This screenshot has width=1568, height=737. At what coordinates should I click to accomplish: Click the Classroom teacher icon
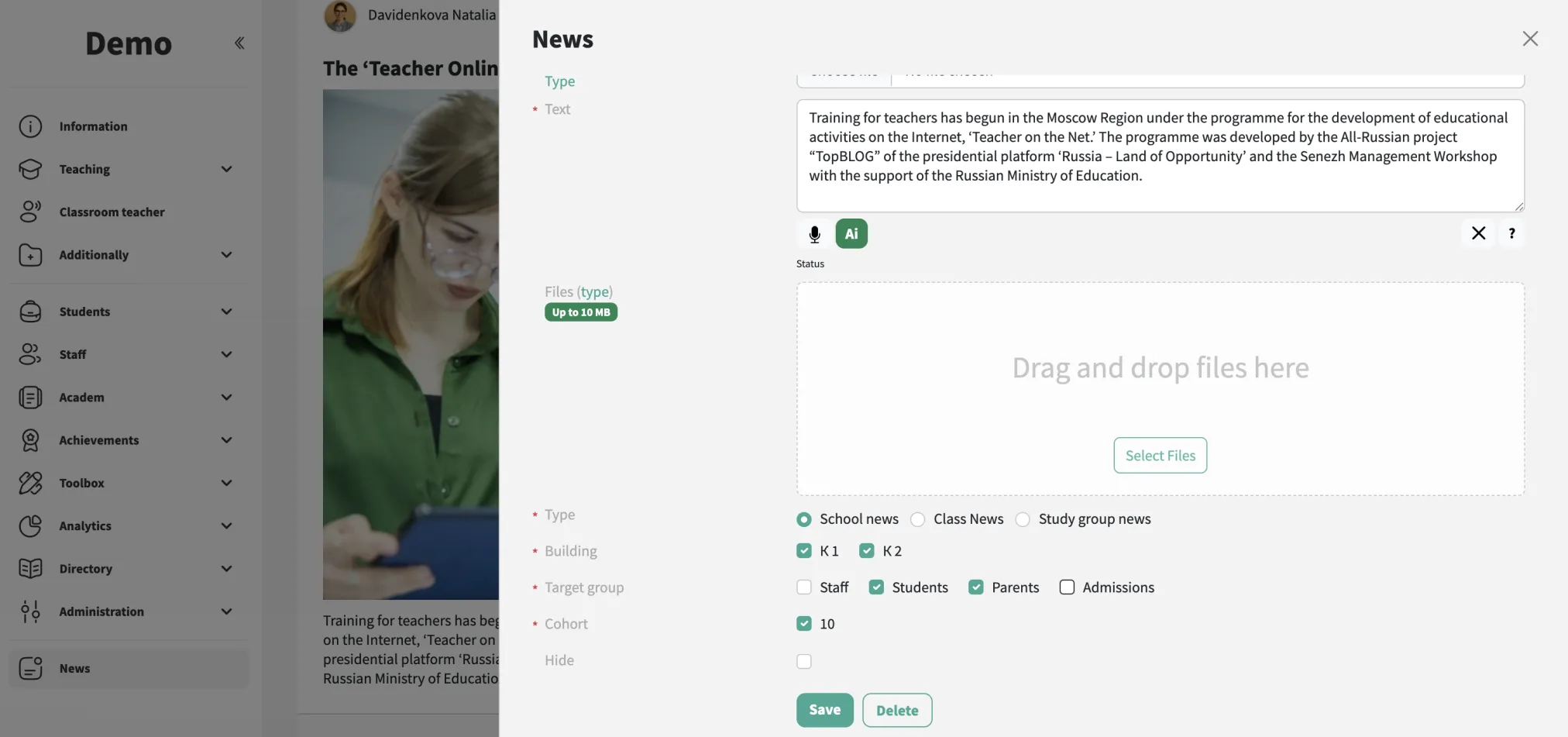coord(30,212)
